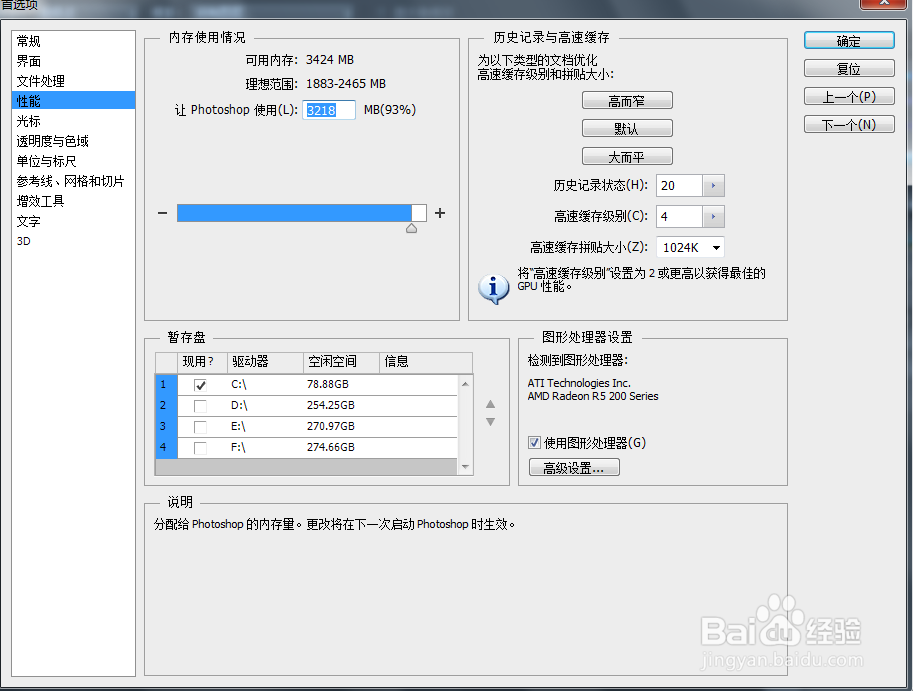
Task: Click the 现用? column header
Action: (202, 362)
